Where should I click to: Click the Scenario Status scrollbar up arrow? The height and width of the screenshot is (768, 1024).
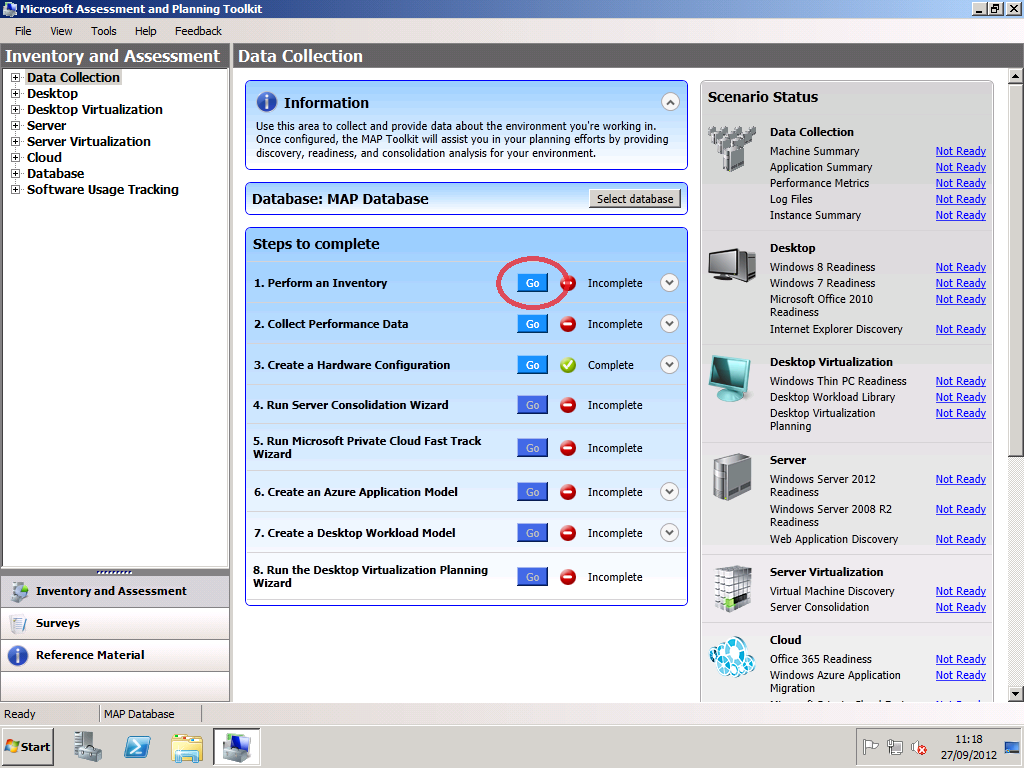coord(1016,77)
